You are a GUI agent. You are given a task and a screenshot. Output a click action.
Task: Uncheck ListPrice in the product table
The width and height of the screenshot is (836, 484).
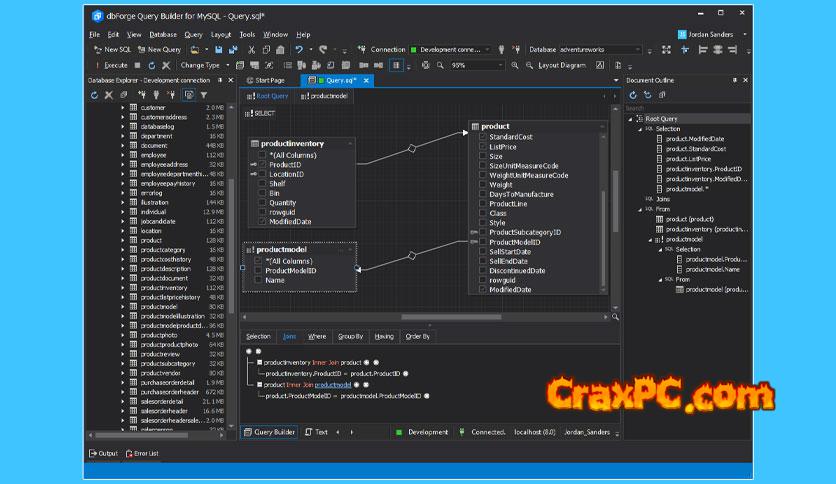tap(482, 147)
